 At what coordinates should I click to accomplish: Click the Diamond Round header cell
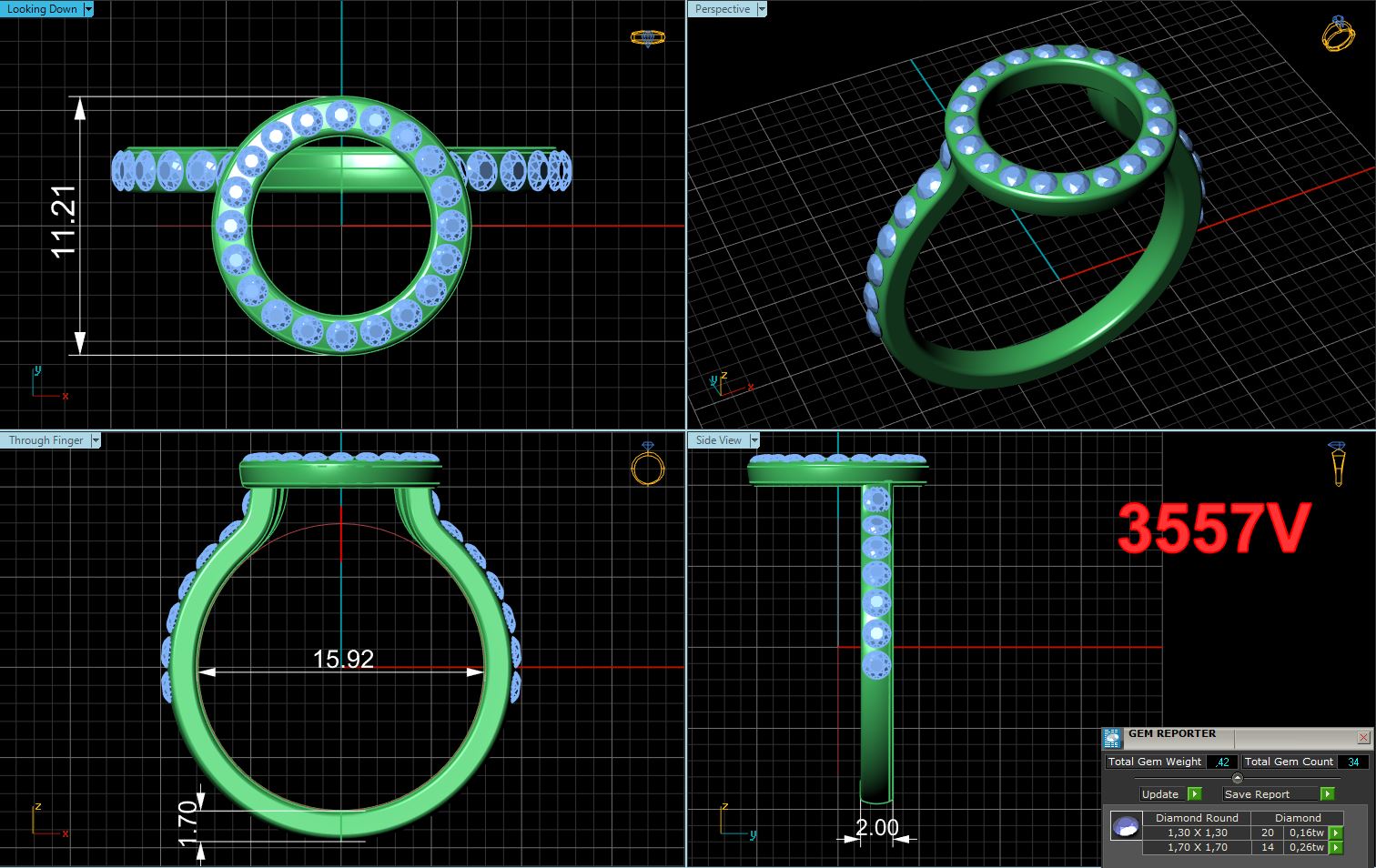coord(1198,818)
